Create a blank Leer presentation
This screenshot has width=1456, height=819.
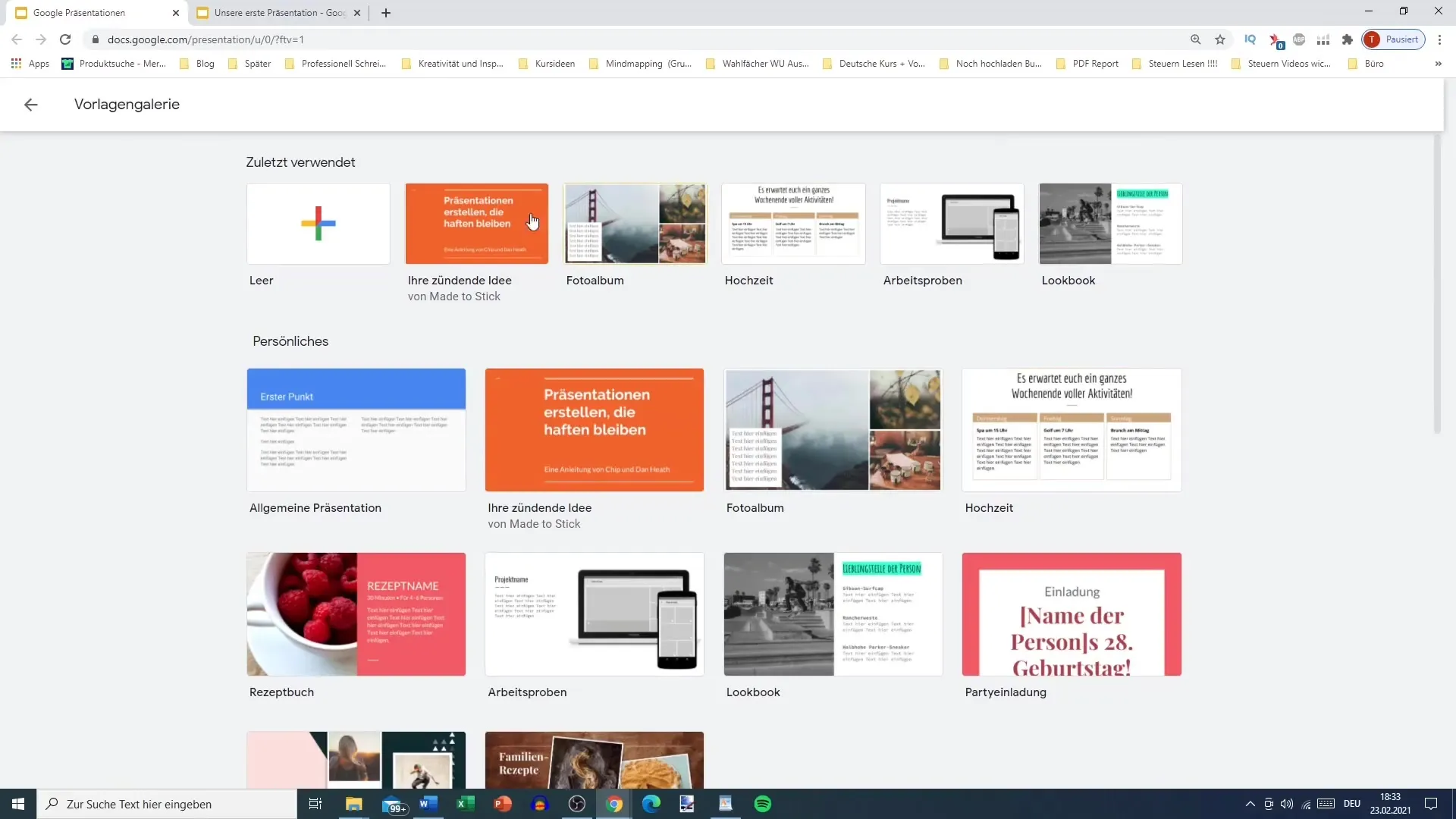pos(318,224)
